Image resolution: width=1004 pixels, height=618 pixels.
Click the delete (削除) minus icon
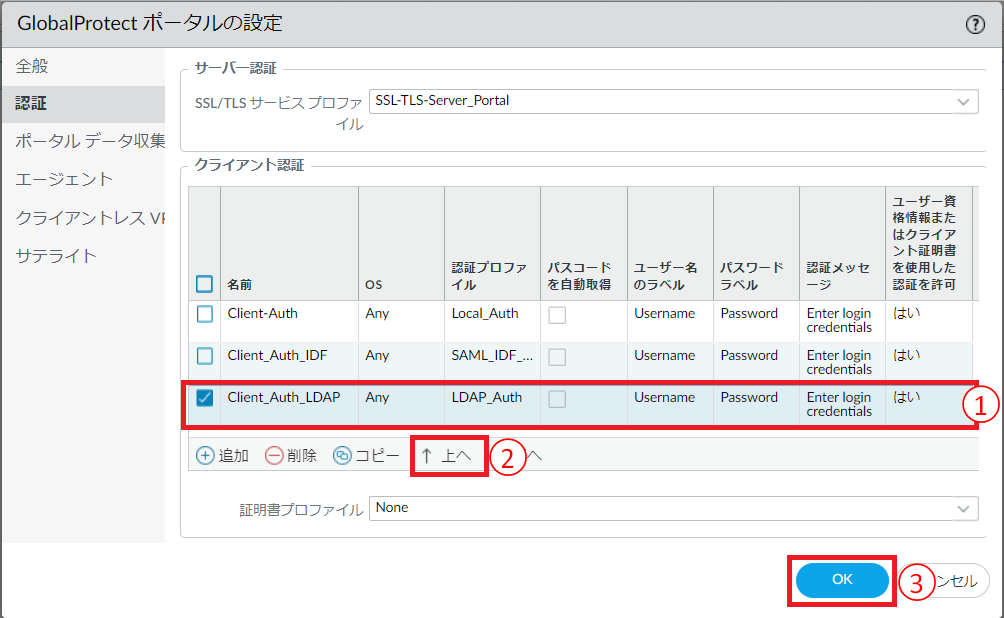pos(274,455)
